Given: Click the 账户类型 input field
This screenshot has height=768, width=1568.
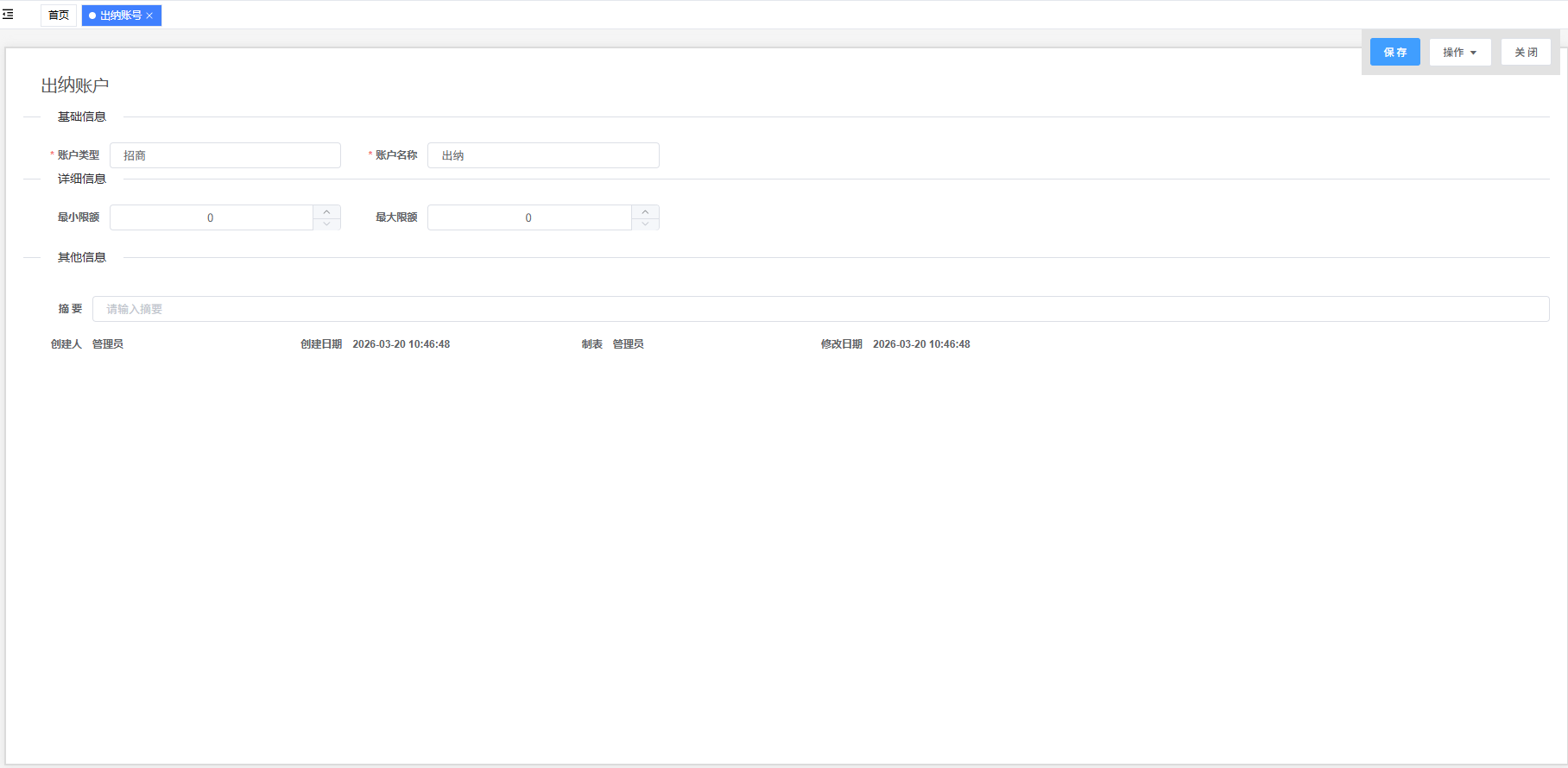Looking at the screenshot, I should [224, 155].
